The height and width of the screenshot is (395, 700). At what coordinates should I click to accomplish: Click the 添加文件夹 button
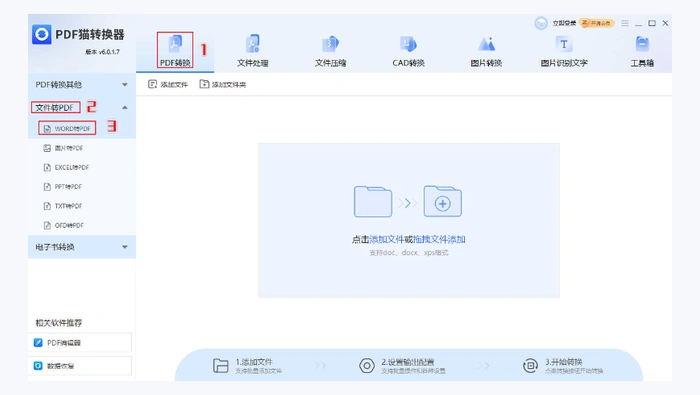tap(222, 84)
